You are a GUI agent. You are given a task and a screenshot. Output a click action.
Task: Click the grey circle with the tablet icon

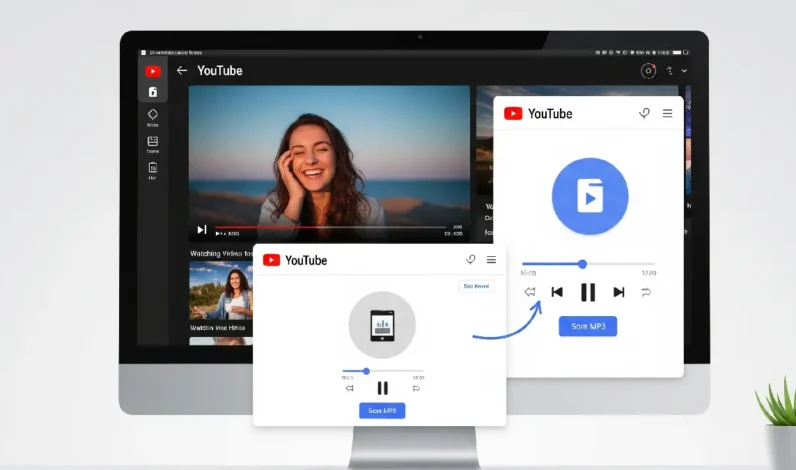click(382, 325)
